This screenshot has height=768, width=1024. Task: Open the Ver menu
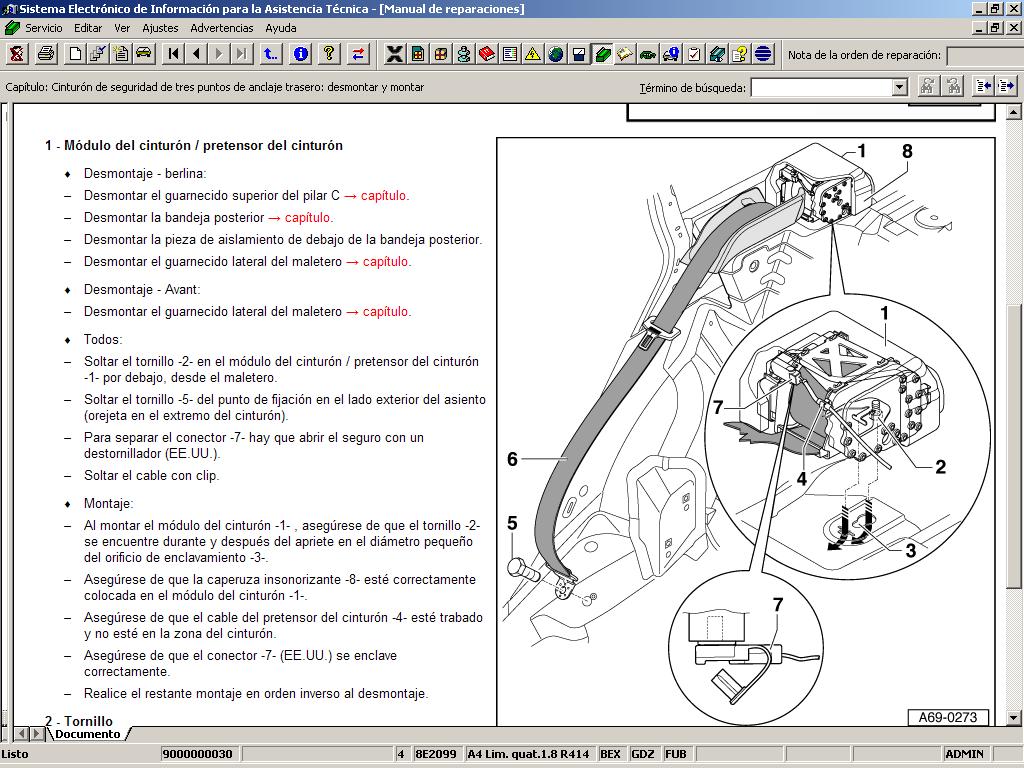(x=122, y=28)
